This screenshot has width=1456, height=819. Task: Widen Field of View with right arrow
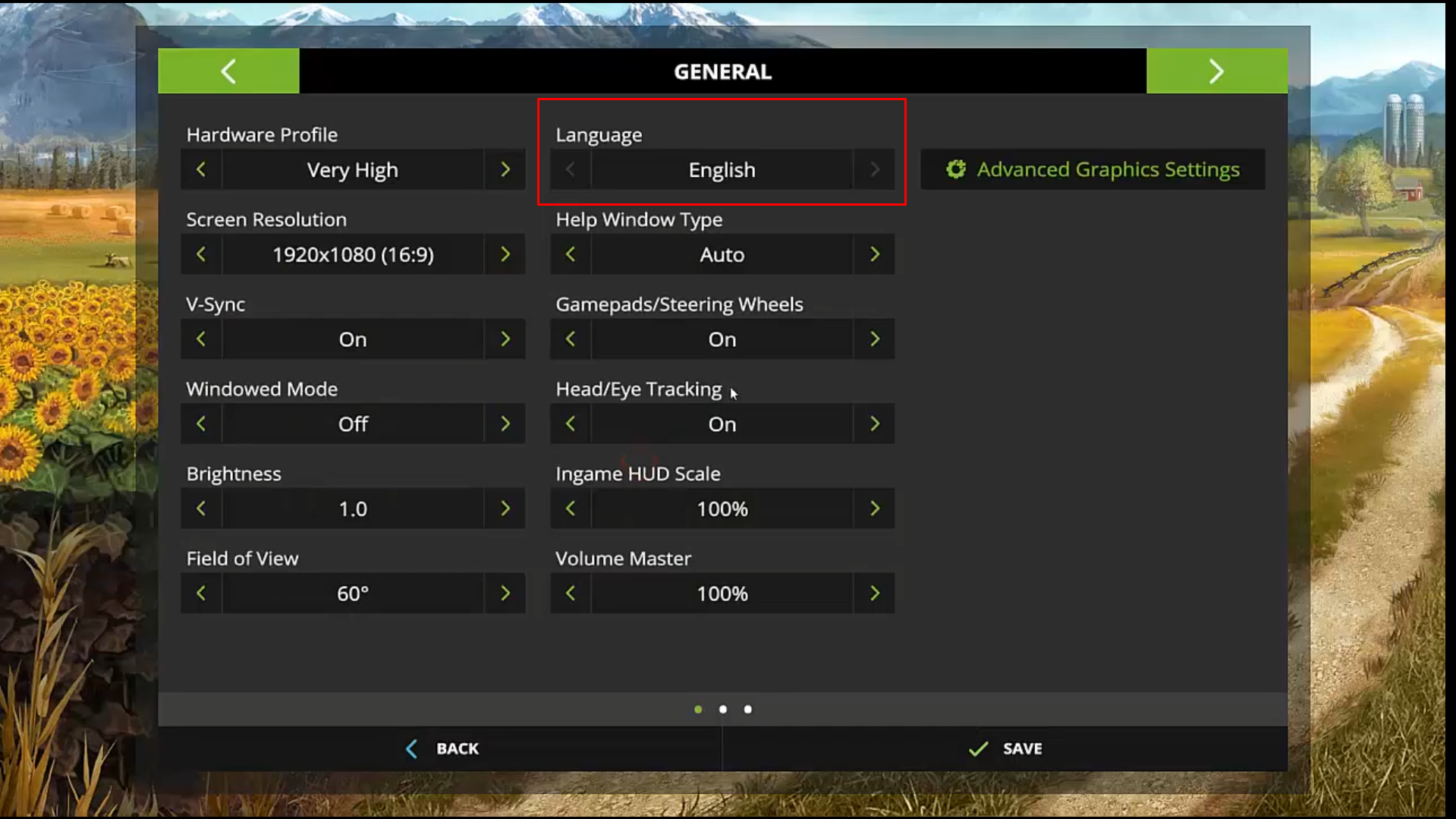[505, 594]
